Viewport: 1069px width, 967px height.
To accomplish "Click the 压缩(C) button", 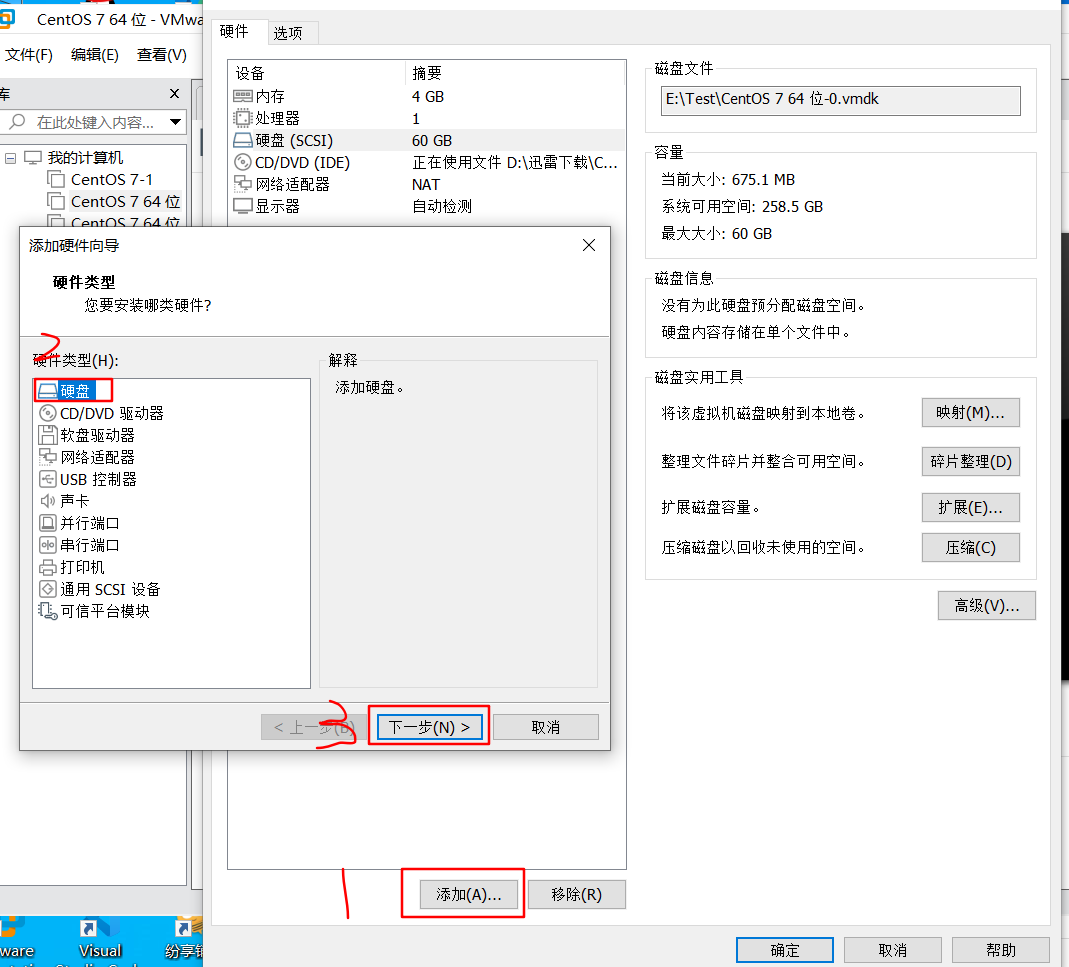I will click(x=970, y=547).
